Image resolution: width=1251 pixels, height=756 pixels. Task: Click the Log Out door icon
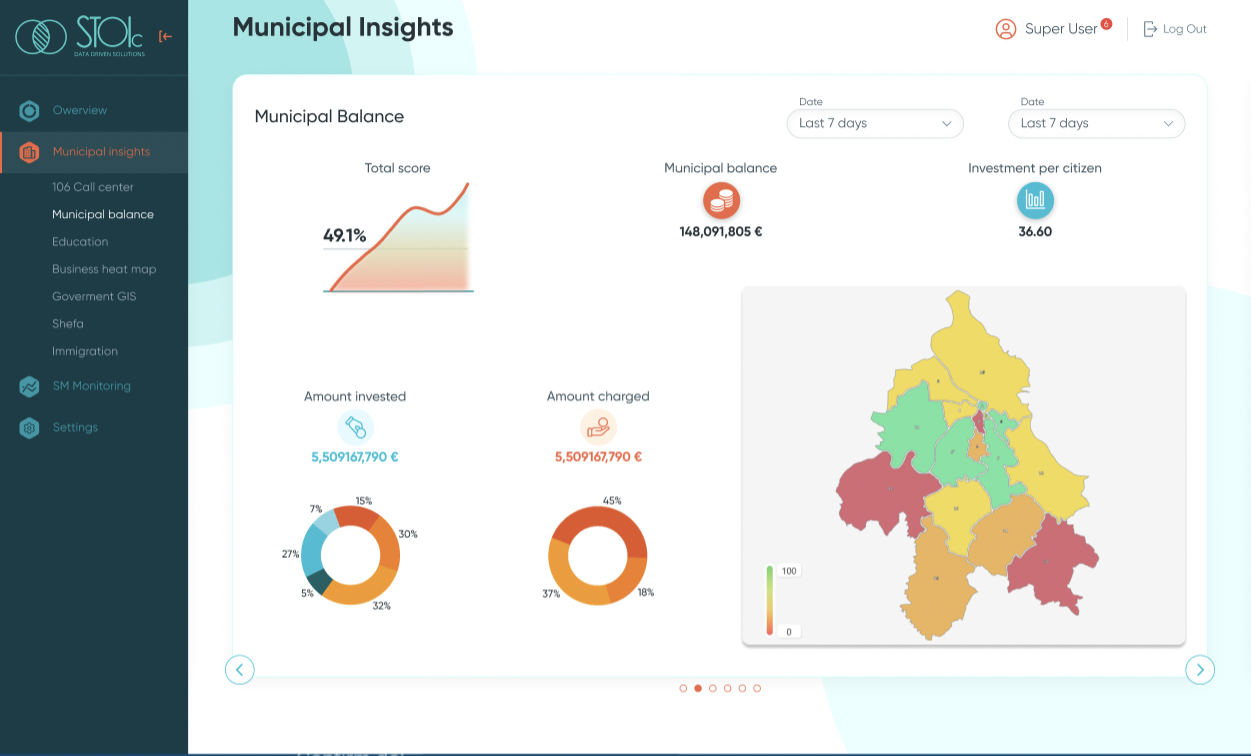click(1150, 29)
